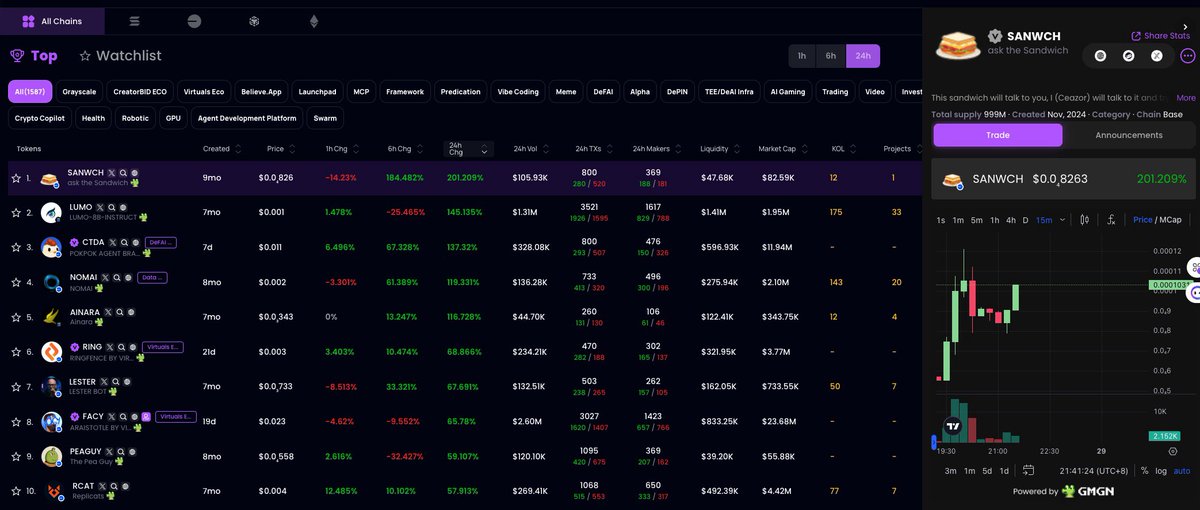Click the blue chart panel handle
Image resolution: width=1200 pixels, height=510 pixels.
click(x=934, y=441)
